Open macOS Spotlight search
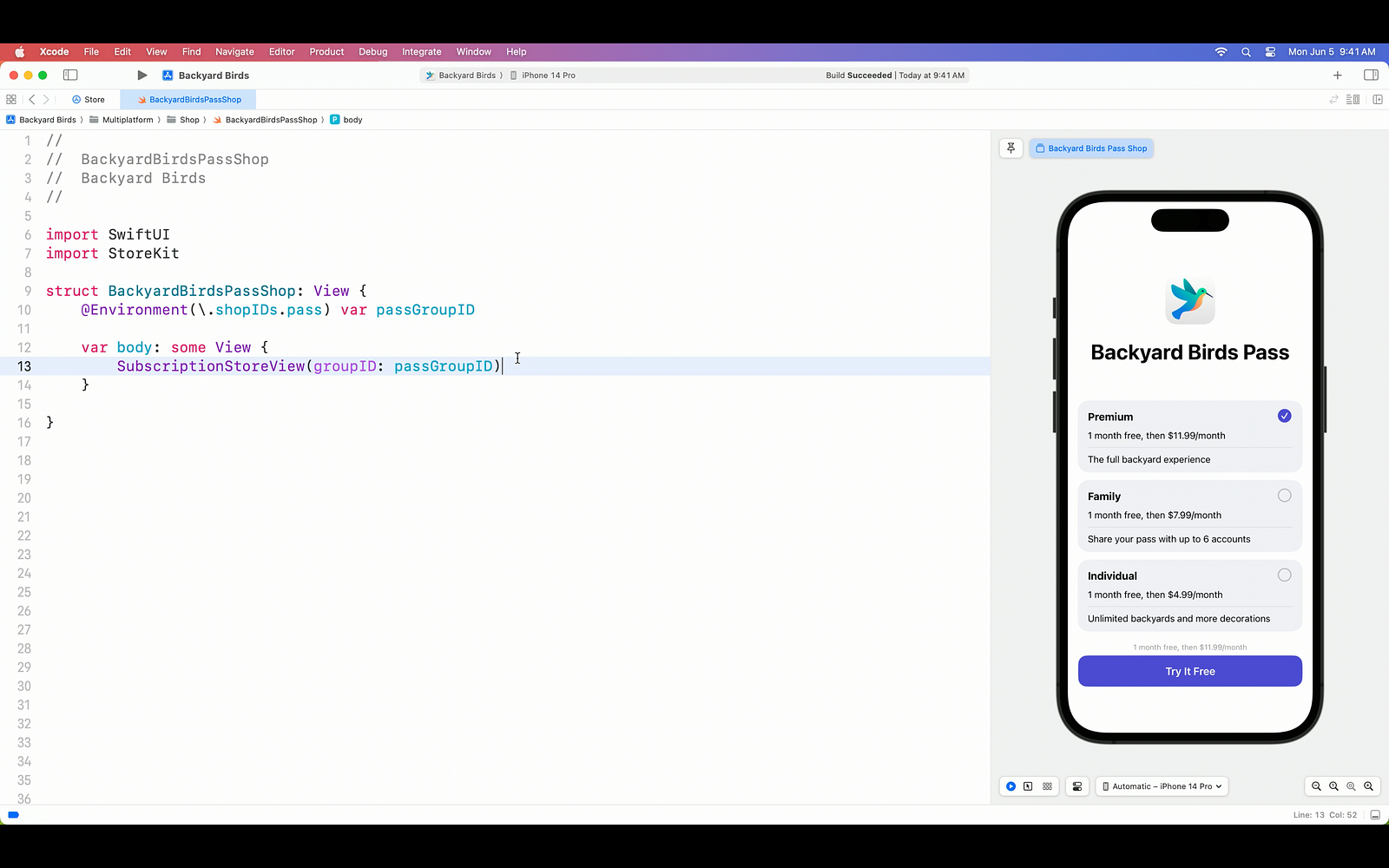This screenshot has width=1389, height=868. coord(1246,52)
